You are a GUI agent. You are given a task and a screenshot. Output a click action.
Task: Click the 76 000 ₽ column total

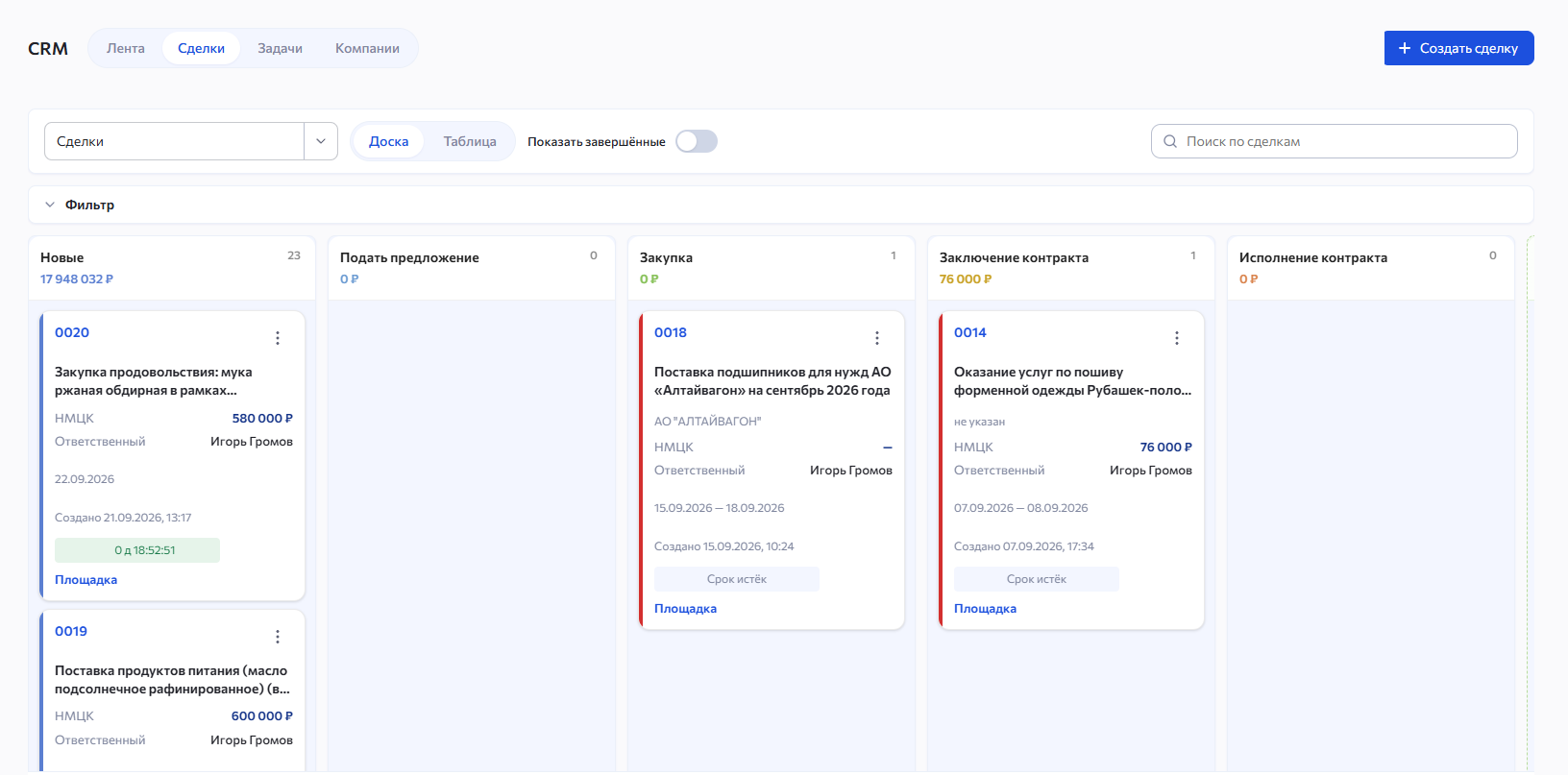pos(966,279)
